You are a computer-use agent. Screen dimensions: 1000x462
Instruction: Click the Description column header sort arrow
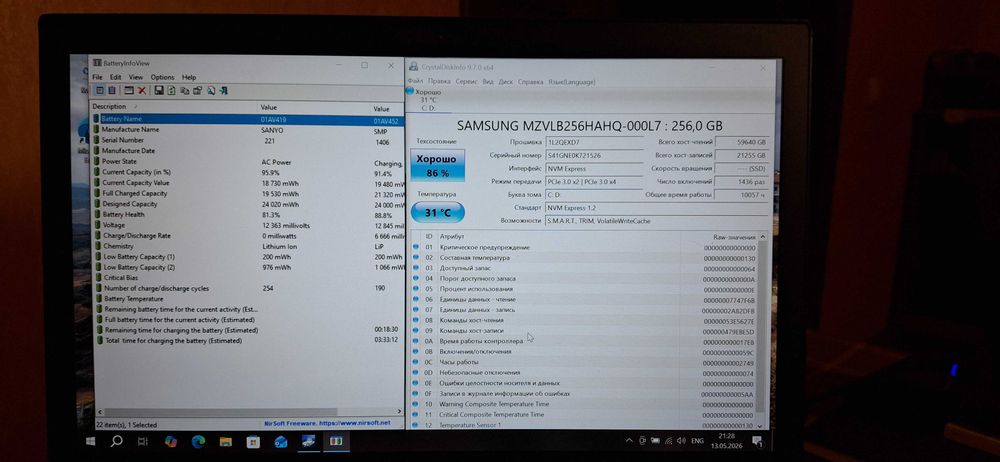click(135, 107)
